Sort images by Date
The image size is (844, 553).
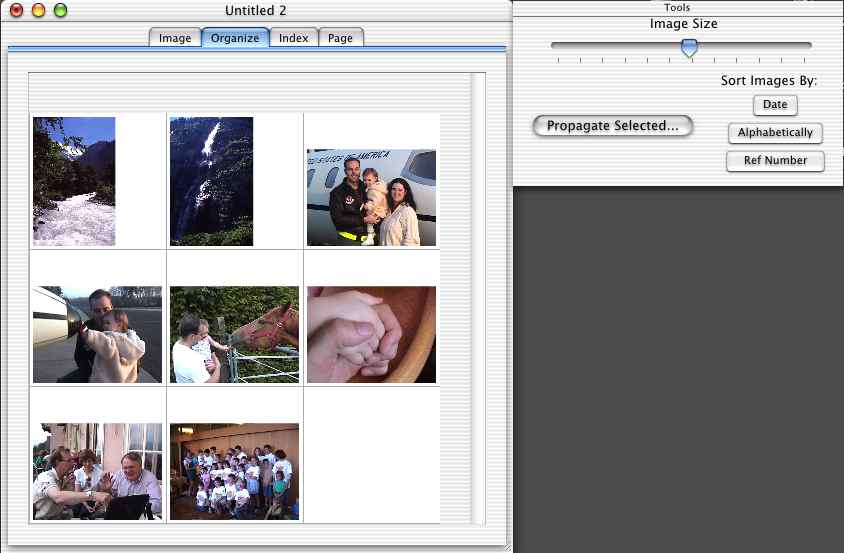tap(775, 105)
